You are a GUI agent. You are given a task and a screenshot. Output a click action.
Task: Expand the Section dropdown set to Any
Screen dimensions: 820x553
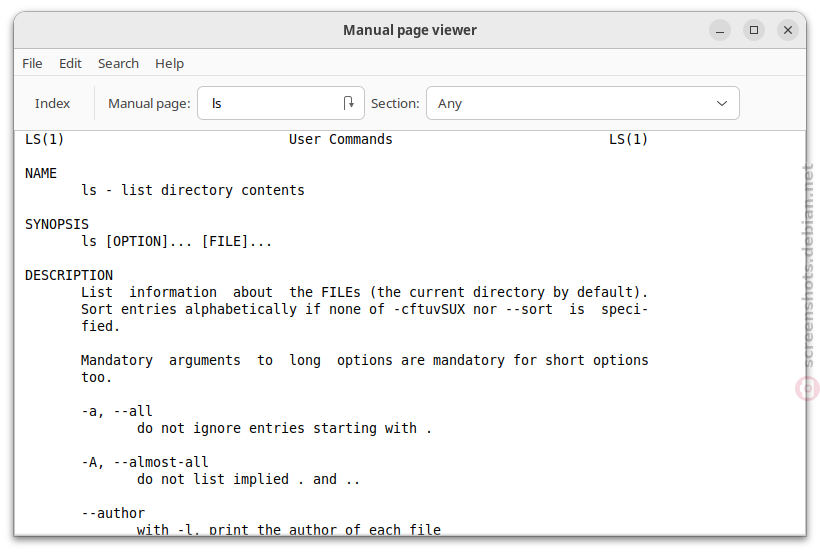pyautogui.click(x=583, y=103)
